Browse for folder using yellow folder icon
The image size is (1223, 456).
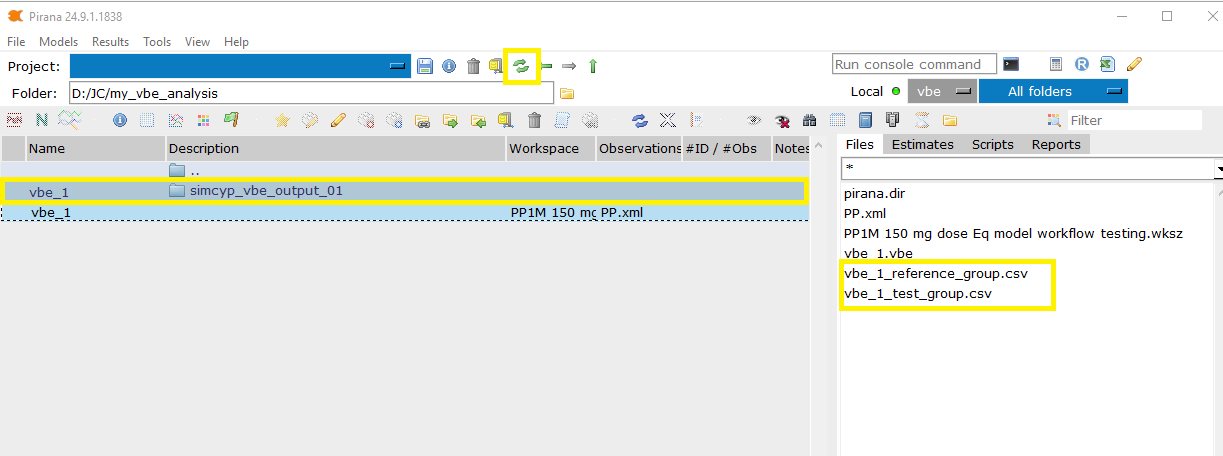click(x=567, y=93)
